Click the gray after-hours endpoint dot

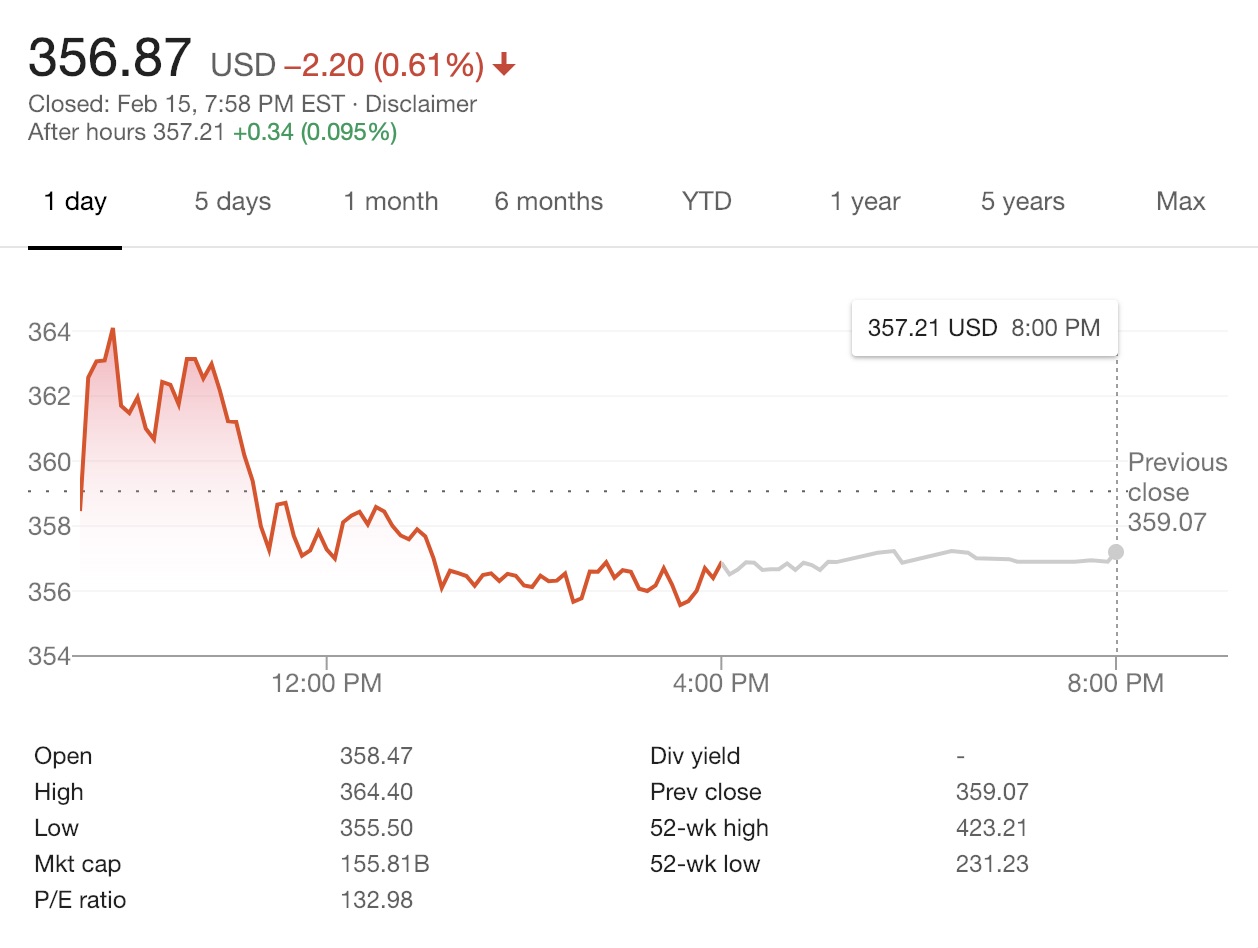pos(1116,552)
